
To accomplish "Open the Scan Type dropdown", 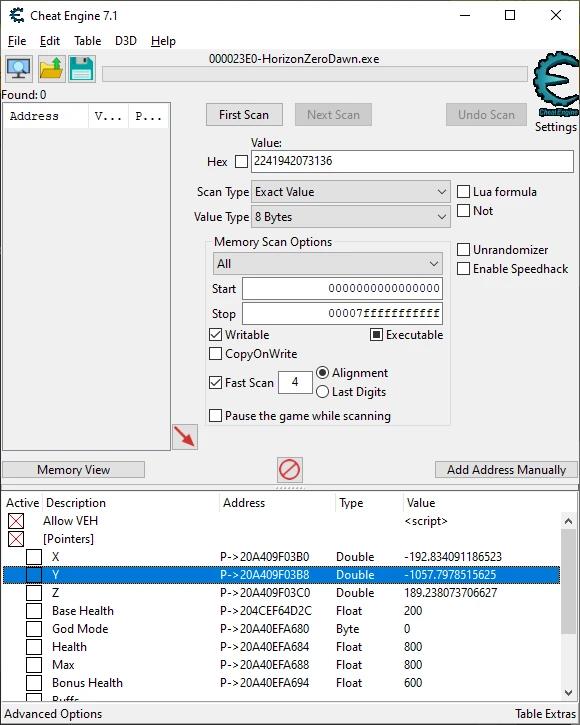I will tap(351, 191).
